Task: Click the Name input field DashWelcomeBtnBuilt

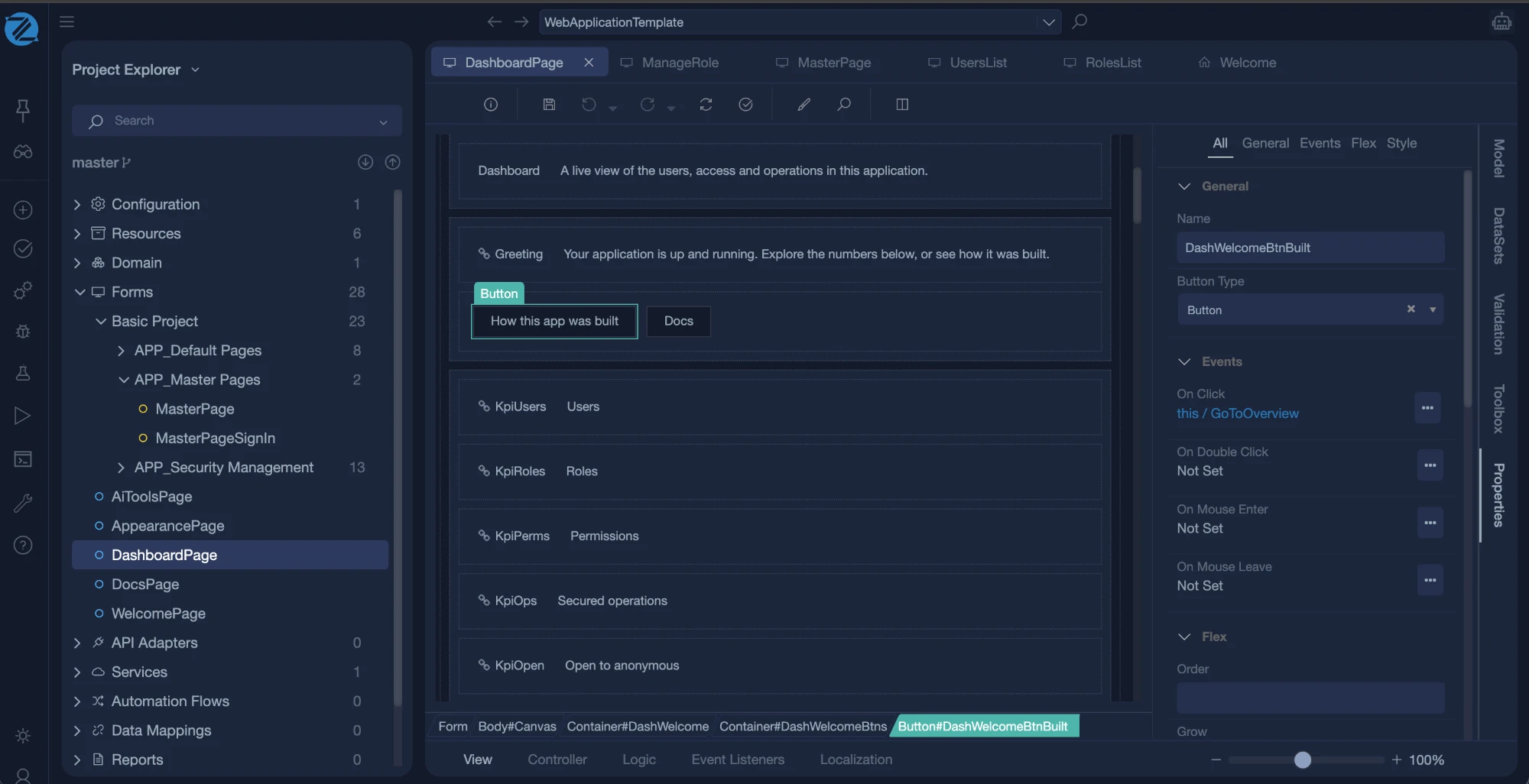Action: pyautogui.click(x=1310, y=248)
